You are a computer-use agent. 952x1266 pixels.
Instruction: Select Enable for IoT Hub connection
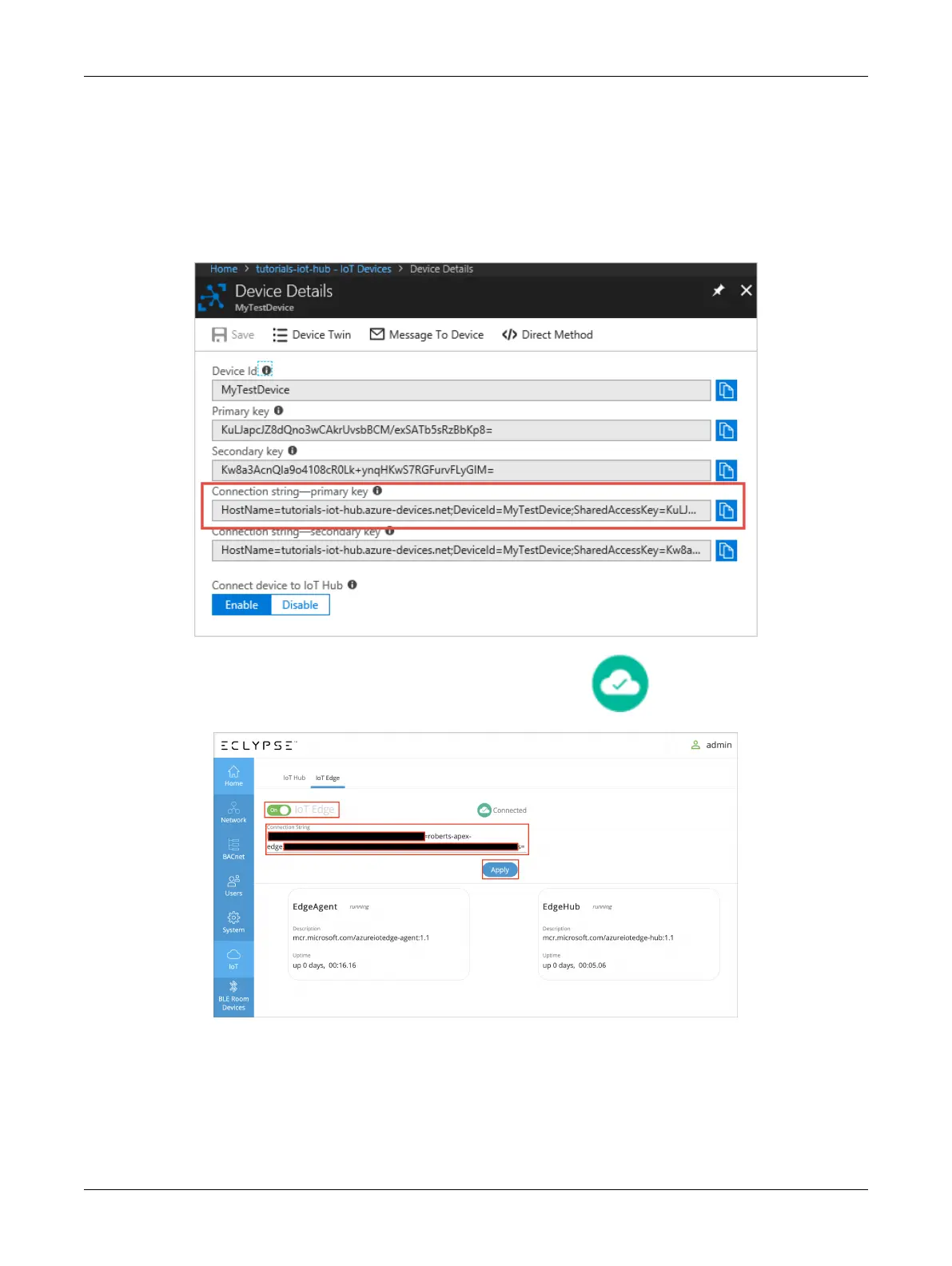pos(241,605)
